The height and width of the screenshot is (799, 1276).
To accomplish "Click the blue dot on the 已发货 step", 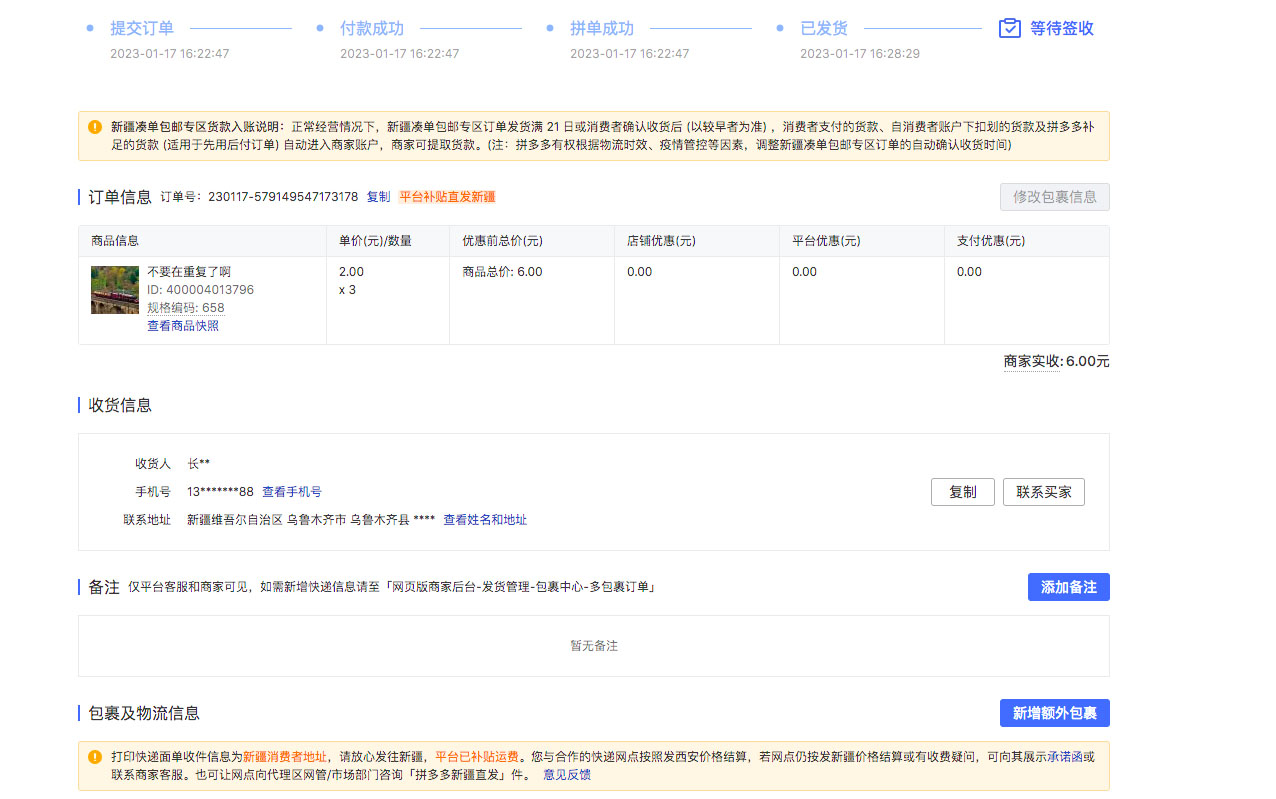I will click(779, 26).
